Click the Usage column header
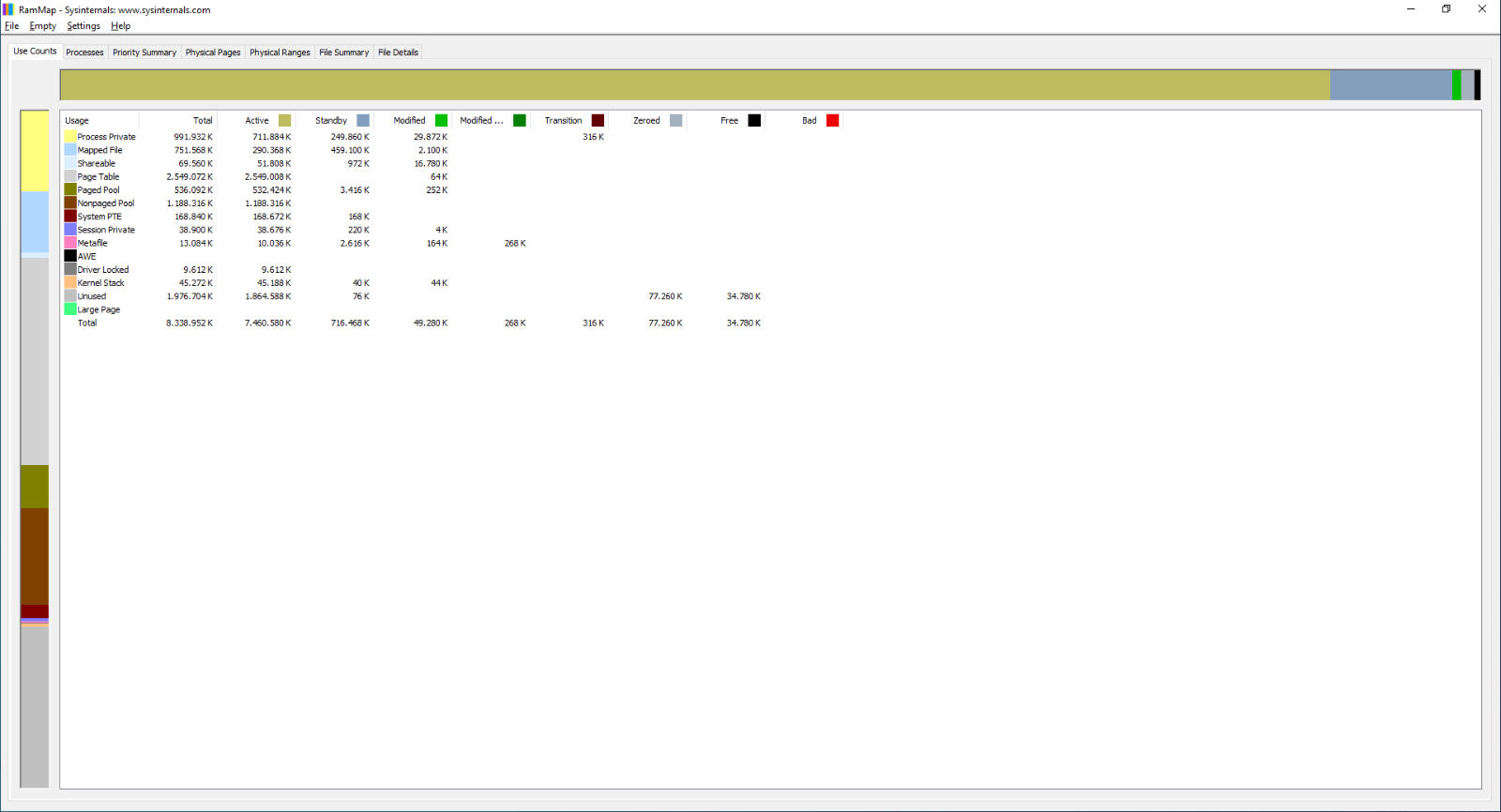 (x=100, y=120)
